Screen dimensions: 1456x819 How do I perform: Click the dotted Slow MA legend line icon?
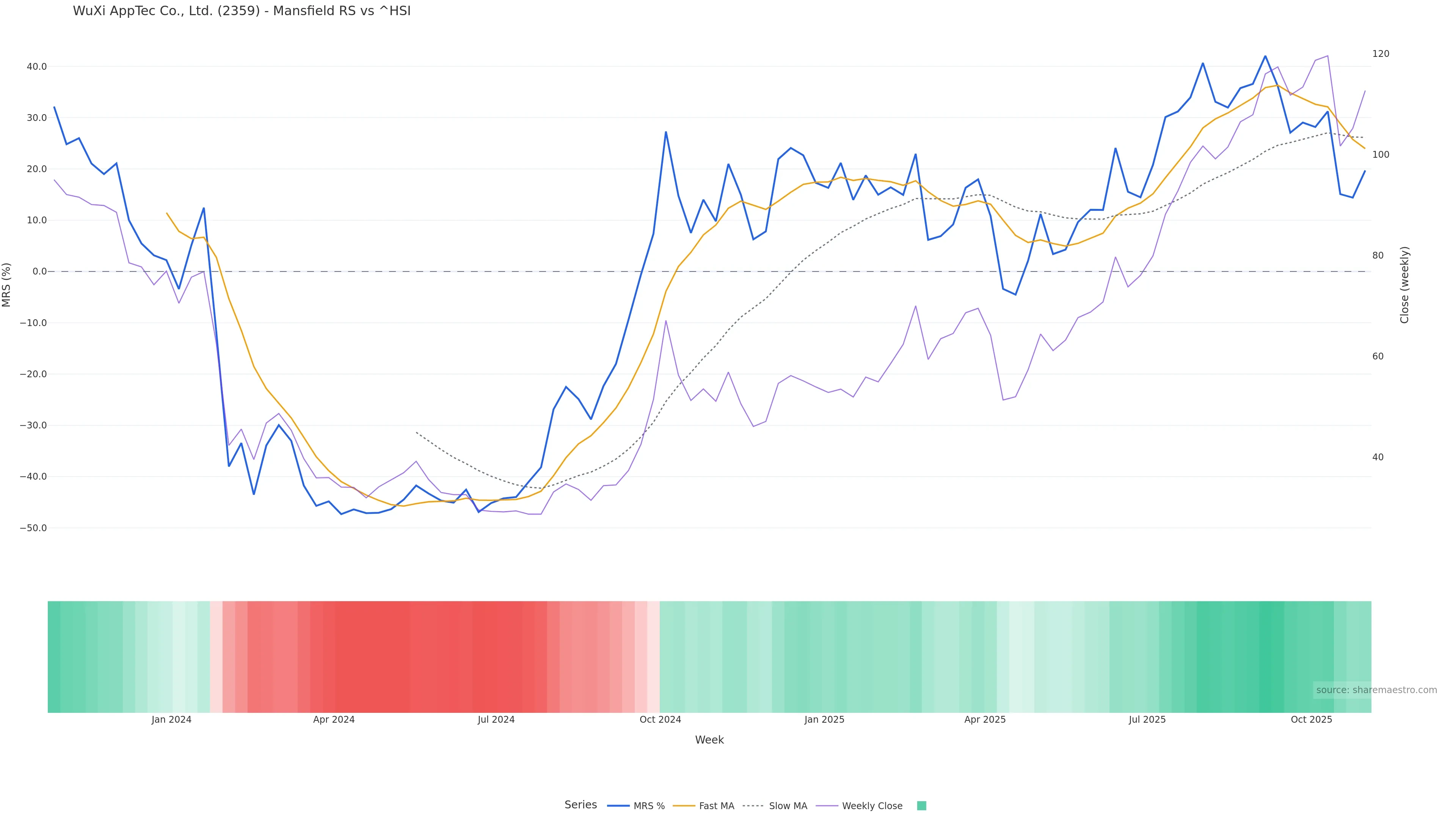click(753, 806)
